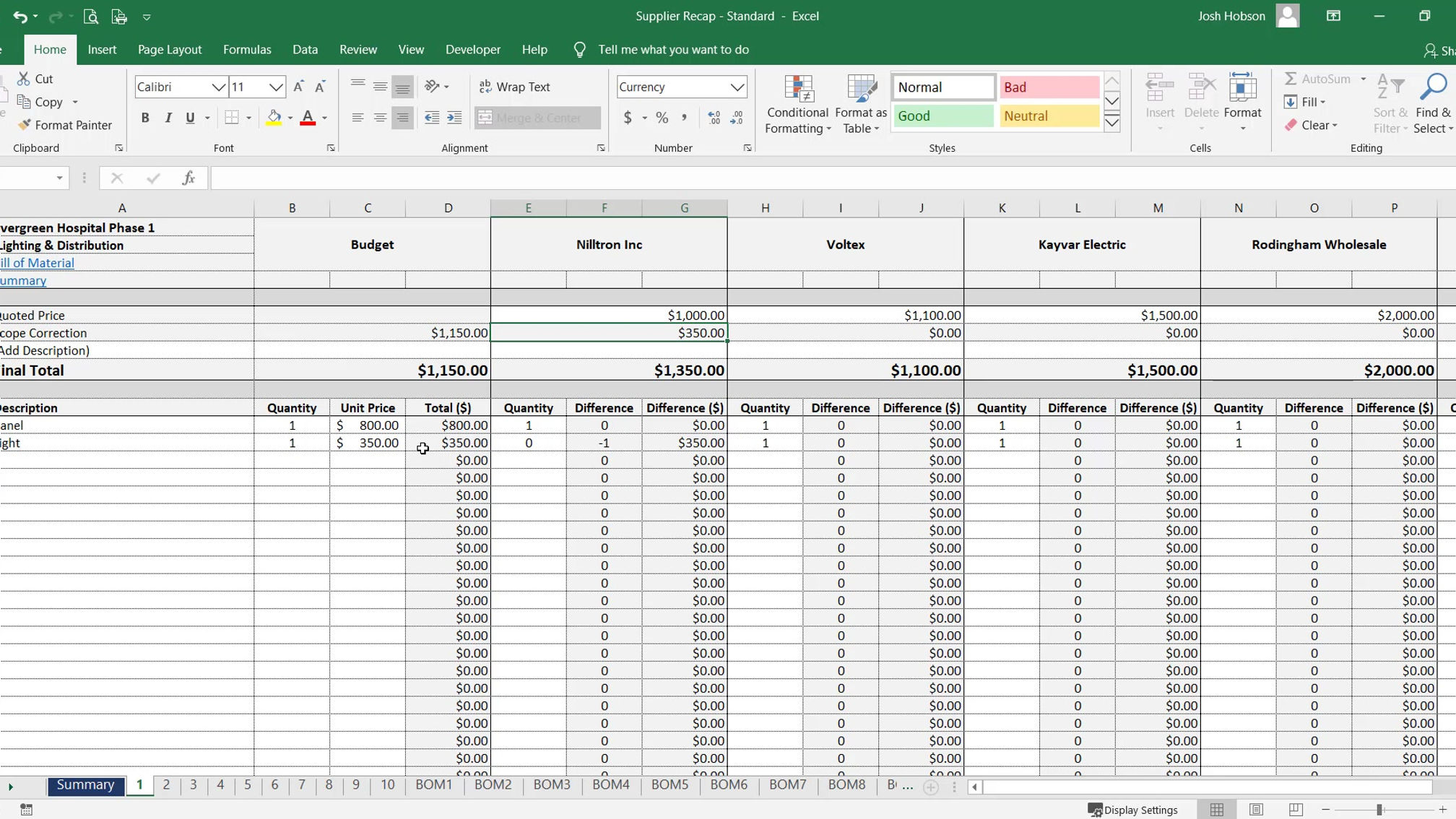Image resolution: width=1456 pixels, height=819 pixels.
Task: Apply the Good cell style
Action: pyautogui.click(x=943, y=116)
